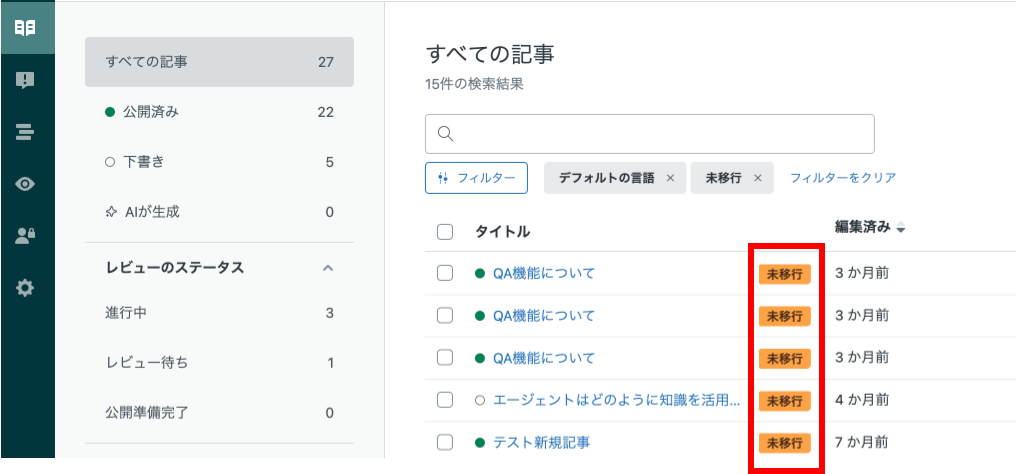Select 公開済み in the sidebar
Image resolution: width=1016 pixels, height=474 pixels.
tap(219, 112)
